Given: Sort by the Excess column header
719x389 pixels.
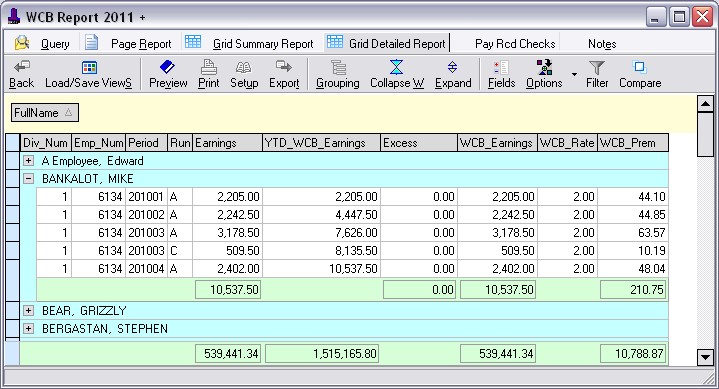Looking at the screenshot, I should tap(419, 143).
